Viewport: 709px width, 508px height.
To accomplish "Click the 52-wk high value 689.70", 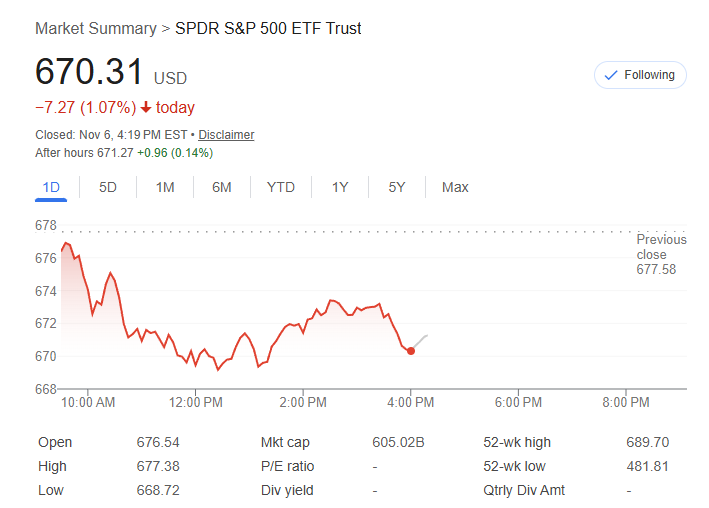I will point(649,442).
